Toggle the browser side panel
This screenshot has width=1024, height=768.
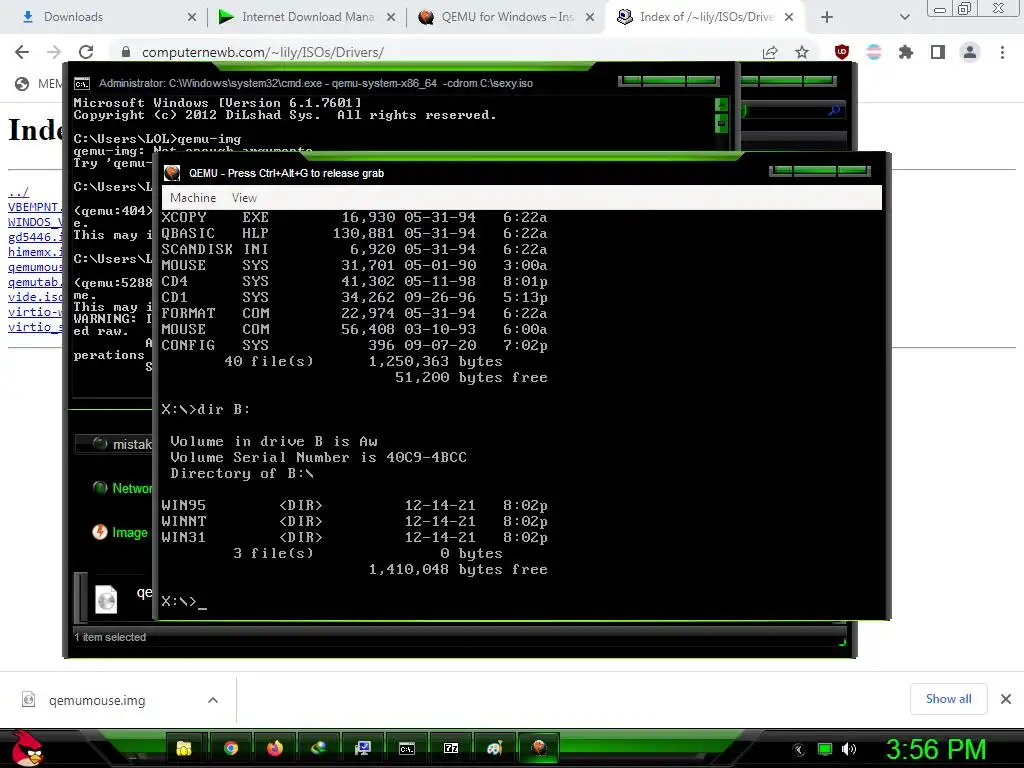(938, 52)
